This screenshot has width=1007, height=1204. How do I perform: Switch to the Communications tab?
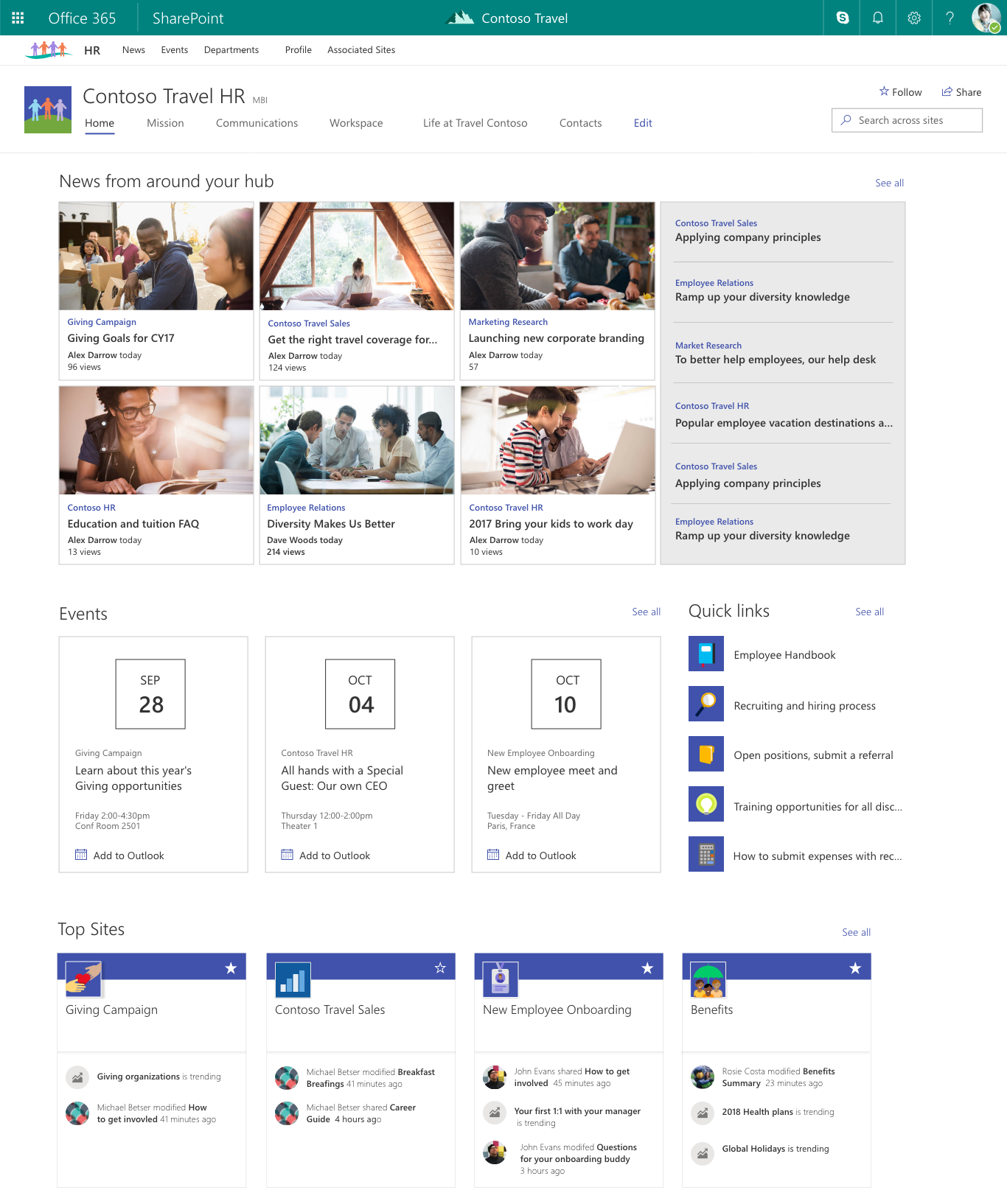(x=257, y=123)
